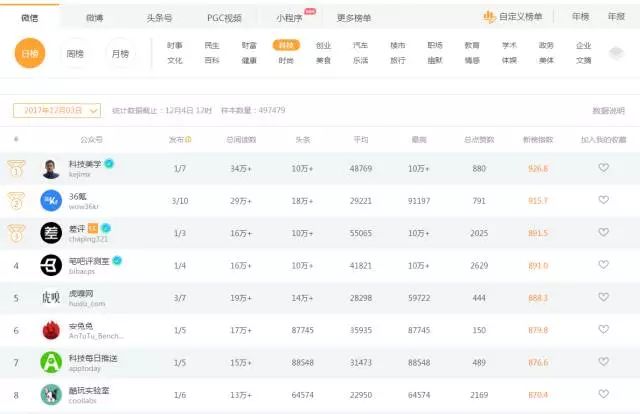Add 科技每日推送 to favorites
This screenshot has width=640, height=414.
coord(604,361)
